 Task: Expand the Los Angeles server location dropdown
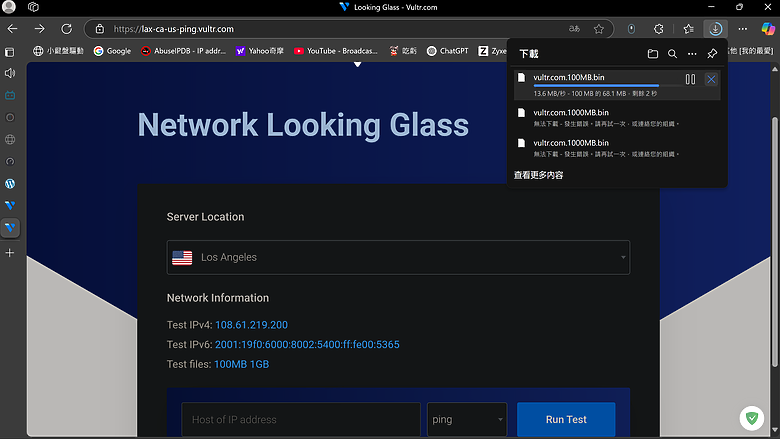398,258
